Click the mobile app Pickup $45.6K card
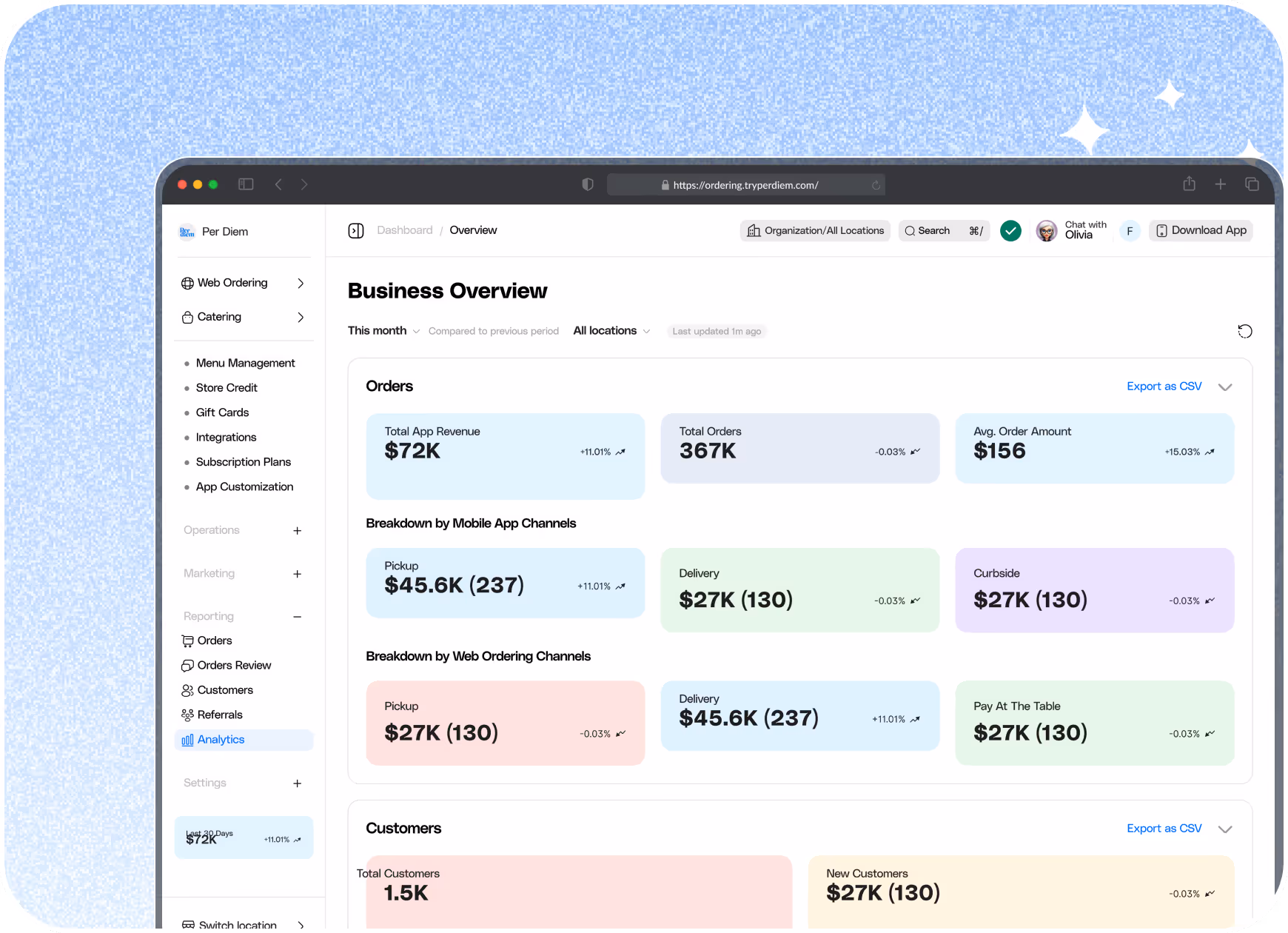Screen dimensions: 1288x933 [506, 583]
